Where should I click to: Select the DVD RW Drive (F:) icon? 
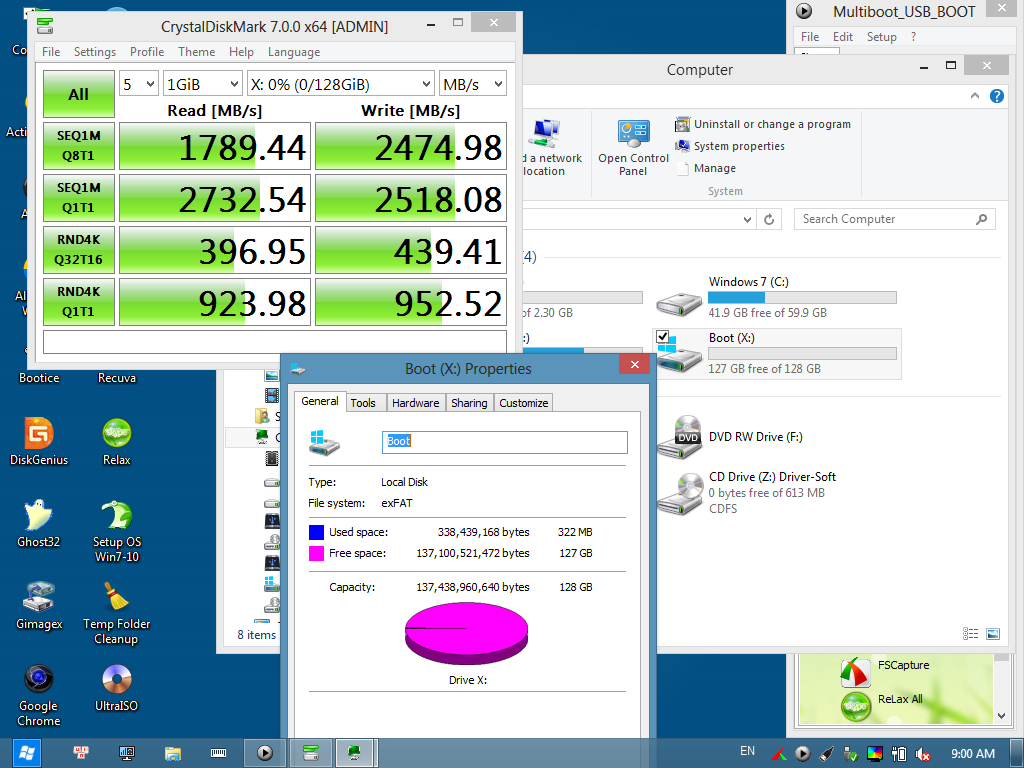(x=679, y=437)
